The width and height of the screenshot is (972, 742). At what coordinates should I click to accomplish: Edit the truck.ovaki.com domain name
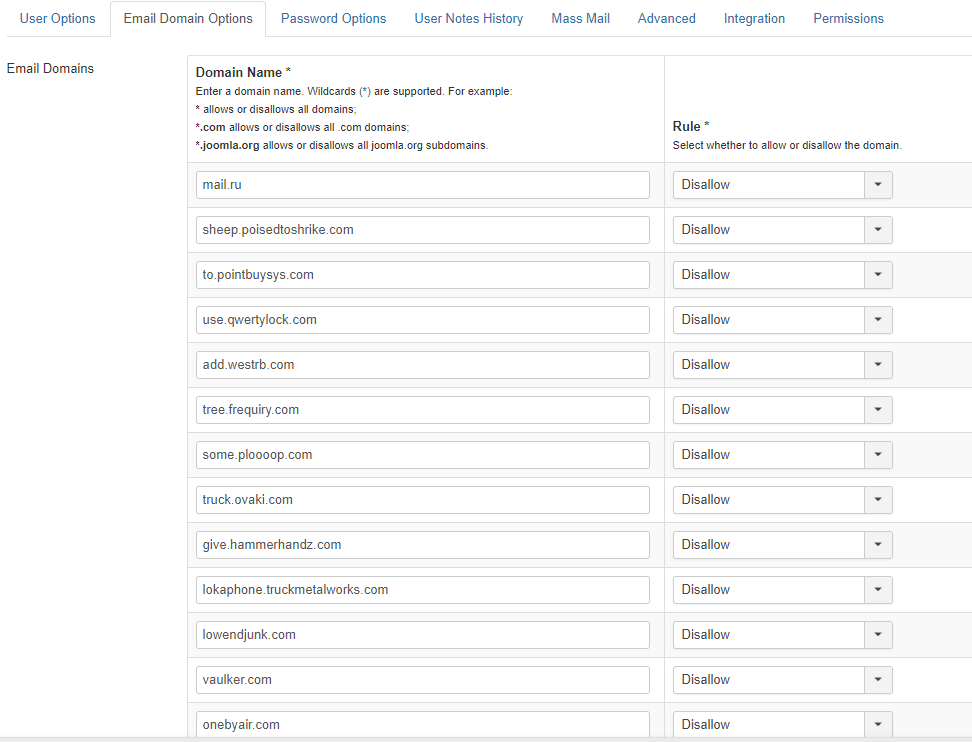[x=422, y=500]
